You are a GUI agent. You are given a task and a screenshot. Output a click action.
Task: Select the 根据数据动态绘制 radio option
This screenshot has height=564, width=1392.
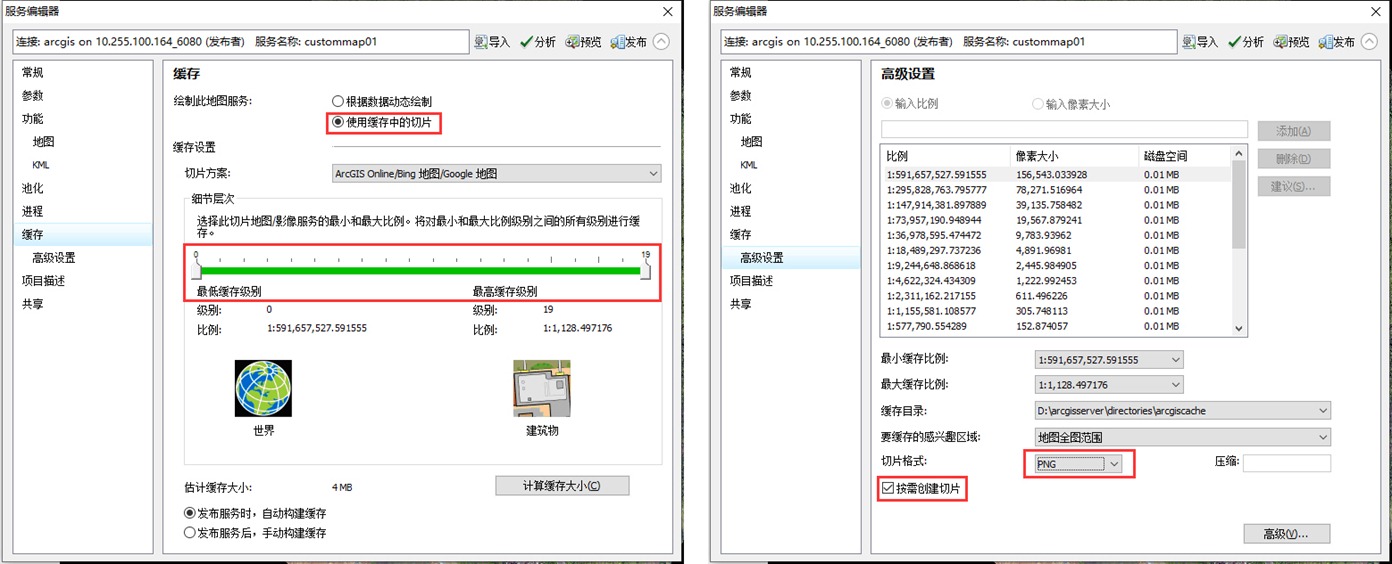click(x=338, y=102)
